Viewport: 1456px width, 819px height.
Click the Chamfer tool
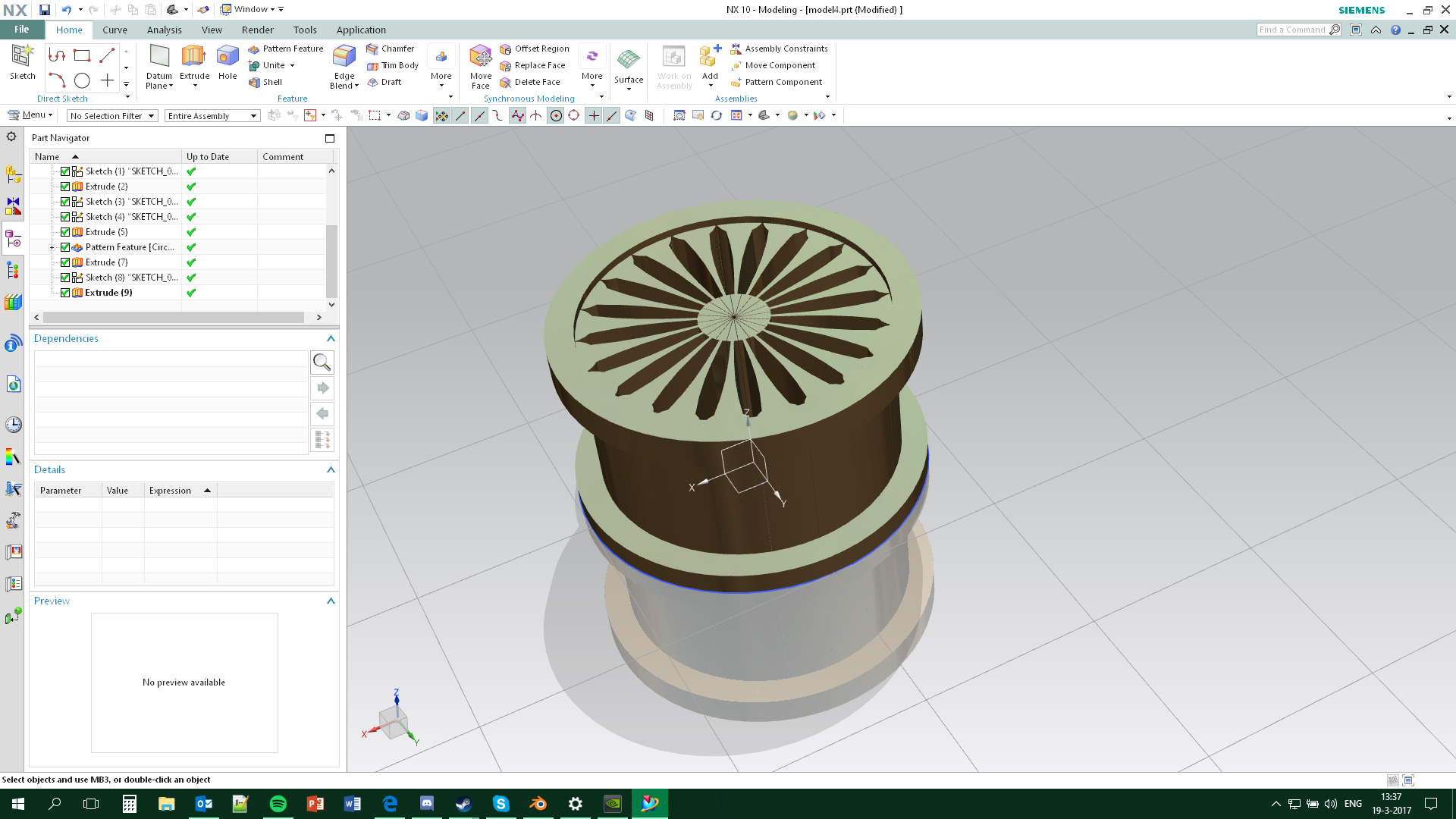click(x=391, y=49)
